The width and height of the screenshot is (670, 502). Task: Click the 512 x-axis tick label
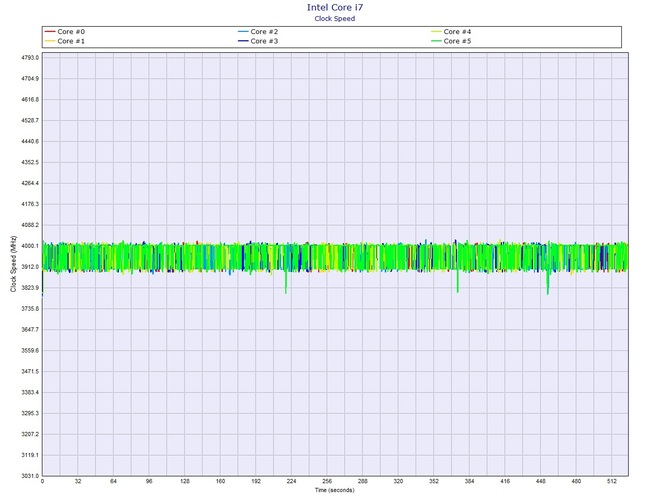click(x=612, y=481)
